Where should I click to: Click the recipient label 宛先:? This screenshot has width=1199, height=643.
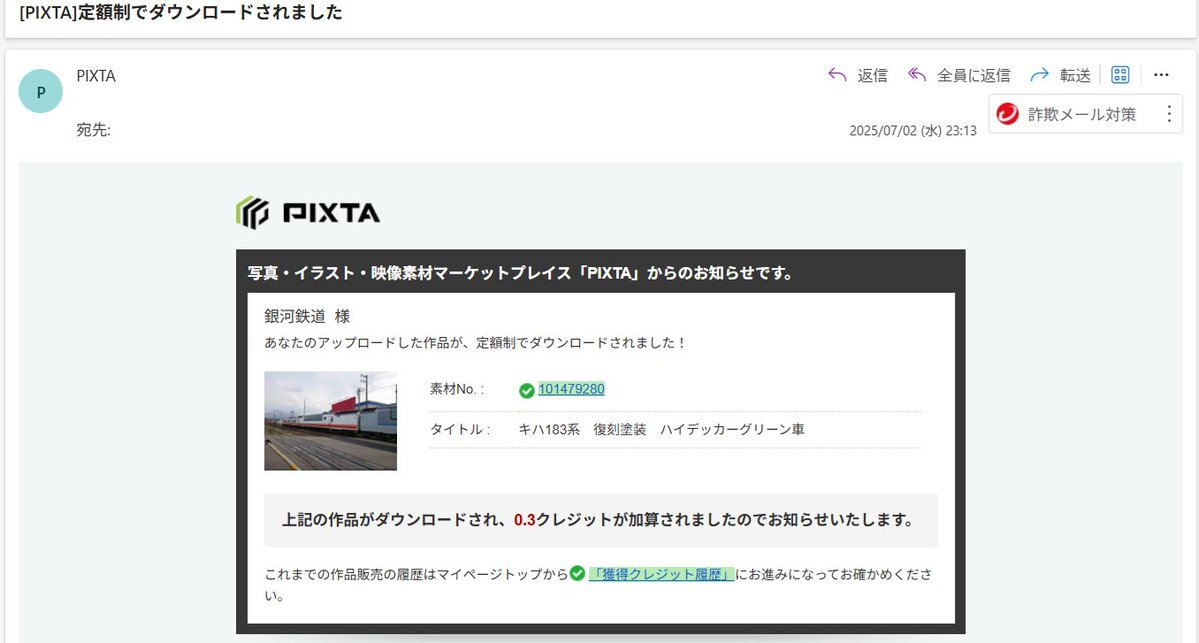(x=93, y=130)
